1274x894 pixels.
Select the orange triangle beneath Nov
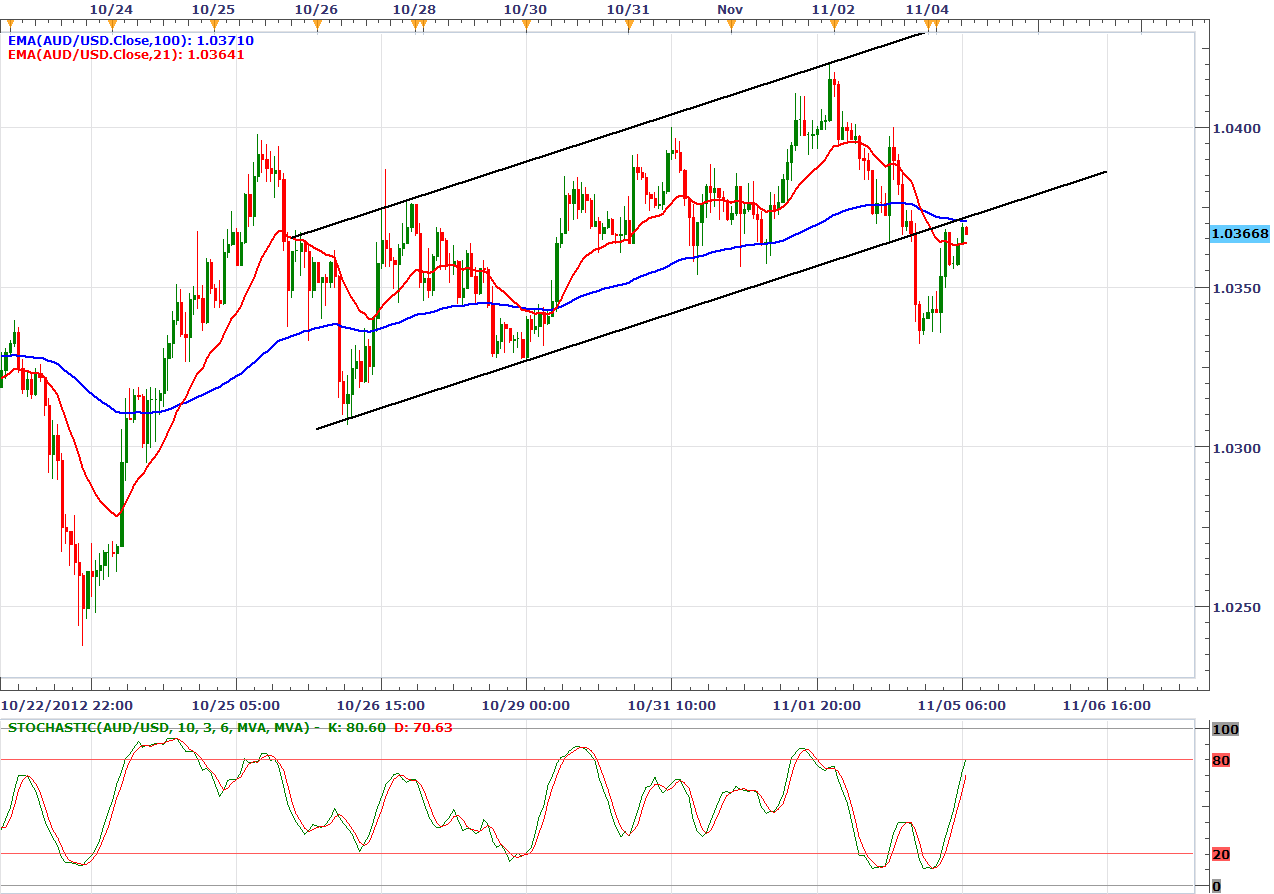coord(731,24)
